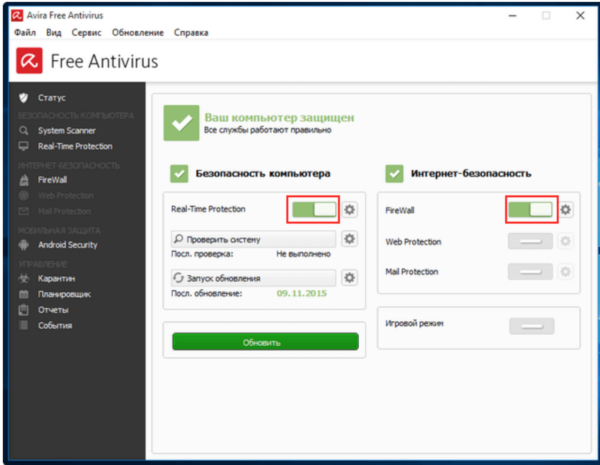The image size is (600, 465).
Task: Select Real-Time Protection in sidebar
Action: point(75,146)
